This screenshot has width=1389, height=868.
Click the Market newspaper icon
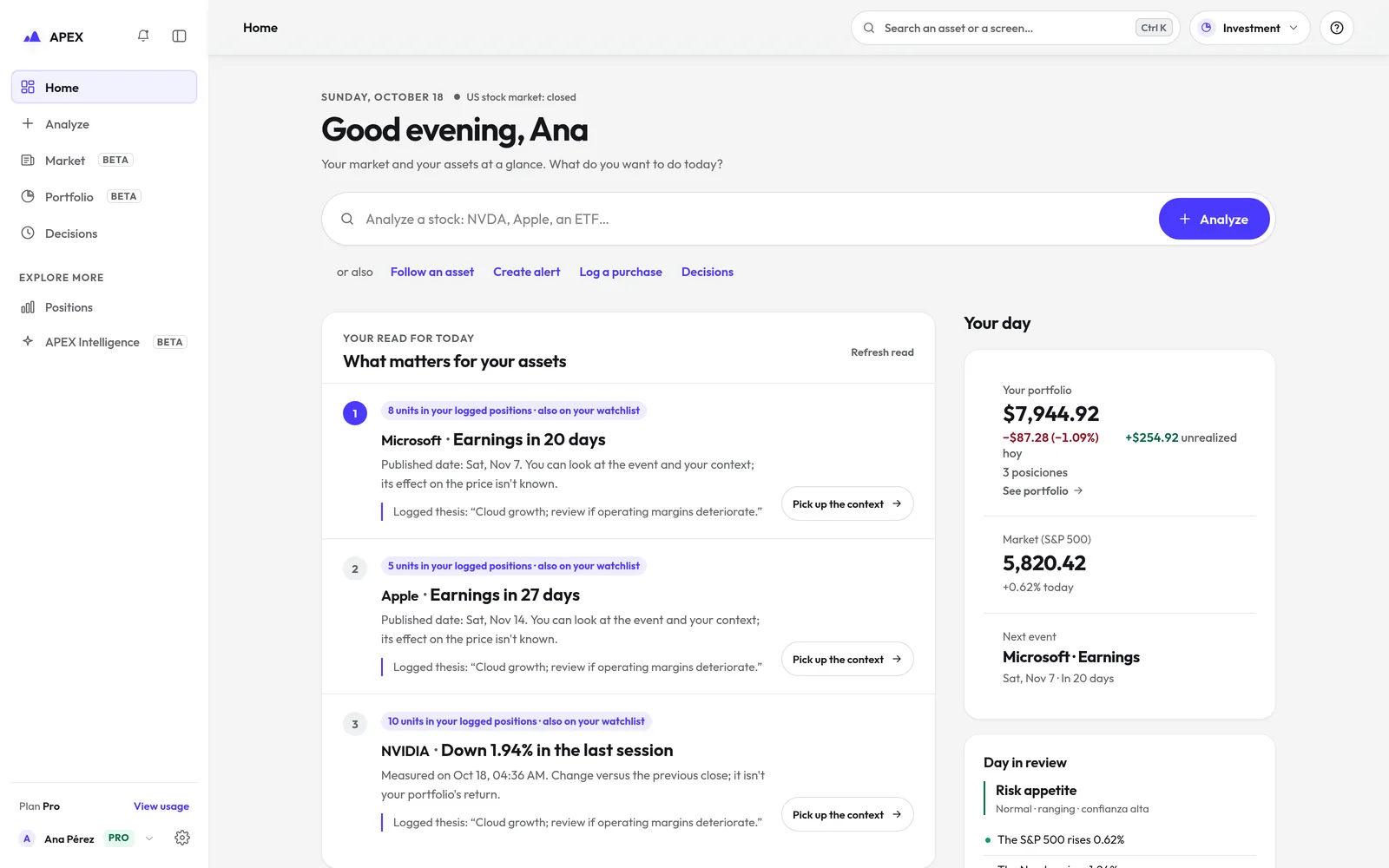coord(28,160)
